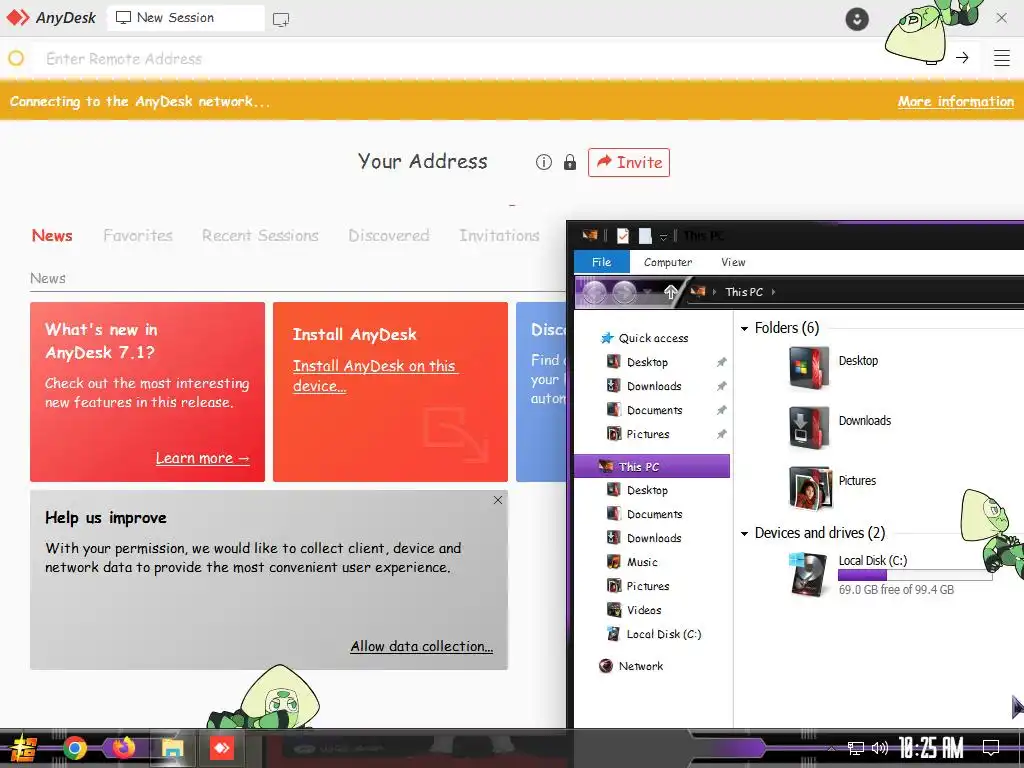
Task: Click the address info icon
Action: click(x=543, y=162)
